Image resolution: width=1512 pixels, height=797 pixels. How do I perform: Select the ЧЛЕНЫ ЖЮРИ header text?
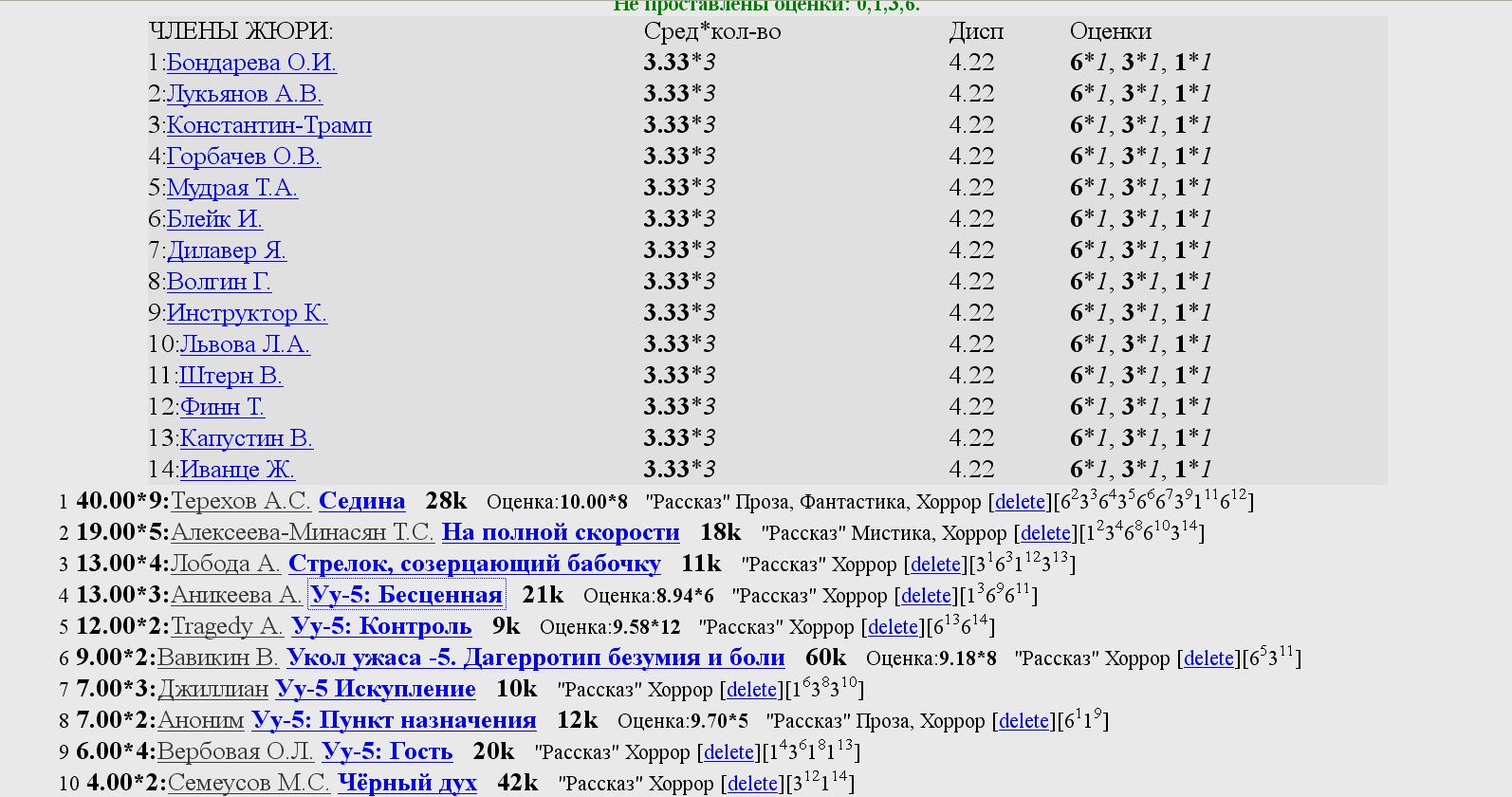(241, 31)
